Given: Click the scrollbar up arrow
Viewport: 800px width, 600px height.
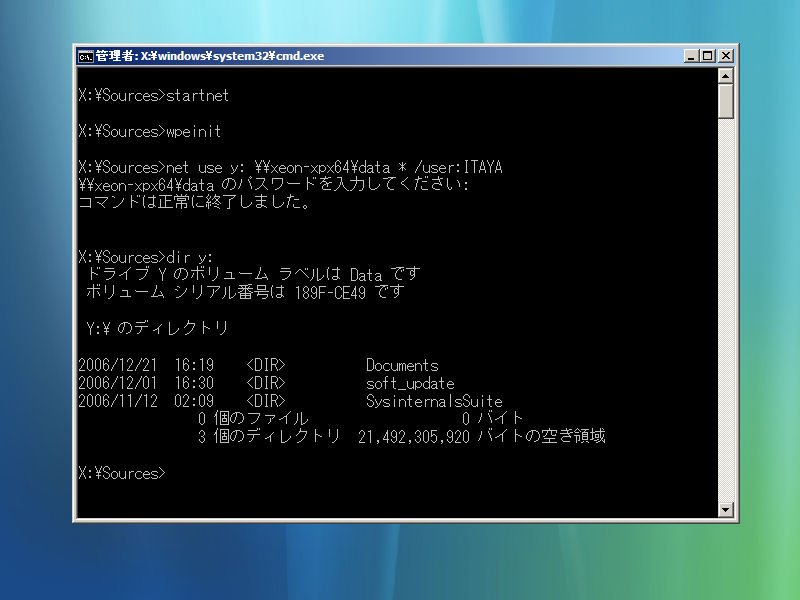Looking at the screenshot, I should [x=726, y=76].
